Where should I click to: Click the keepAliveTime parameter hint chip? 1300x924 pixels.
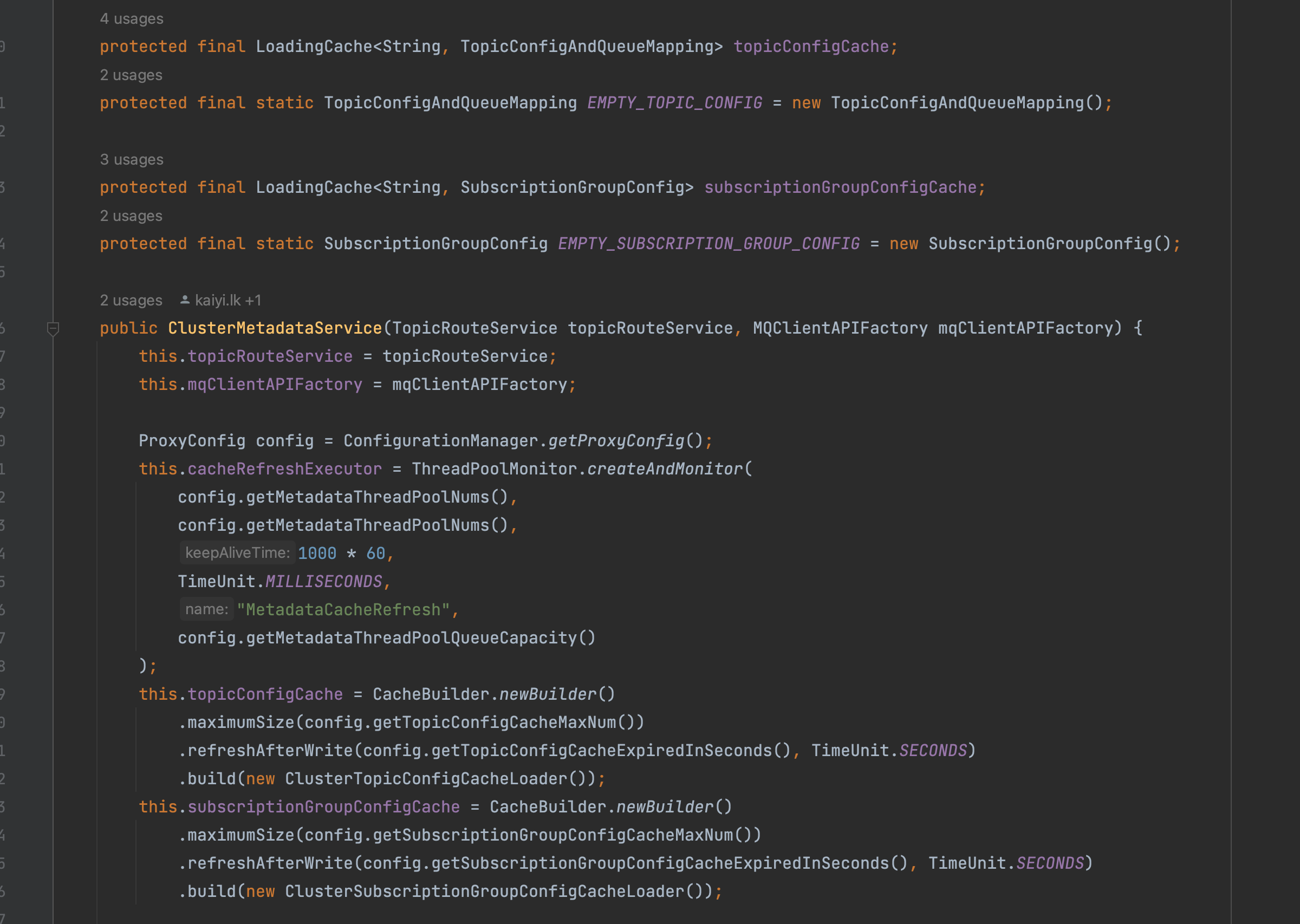click(237, 552)
